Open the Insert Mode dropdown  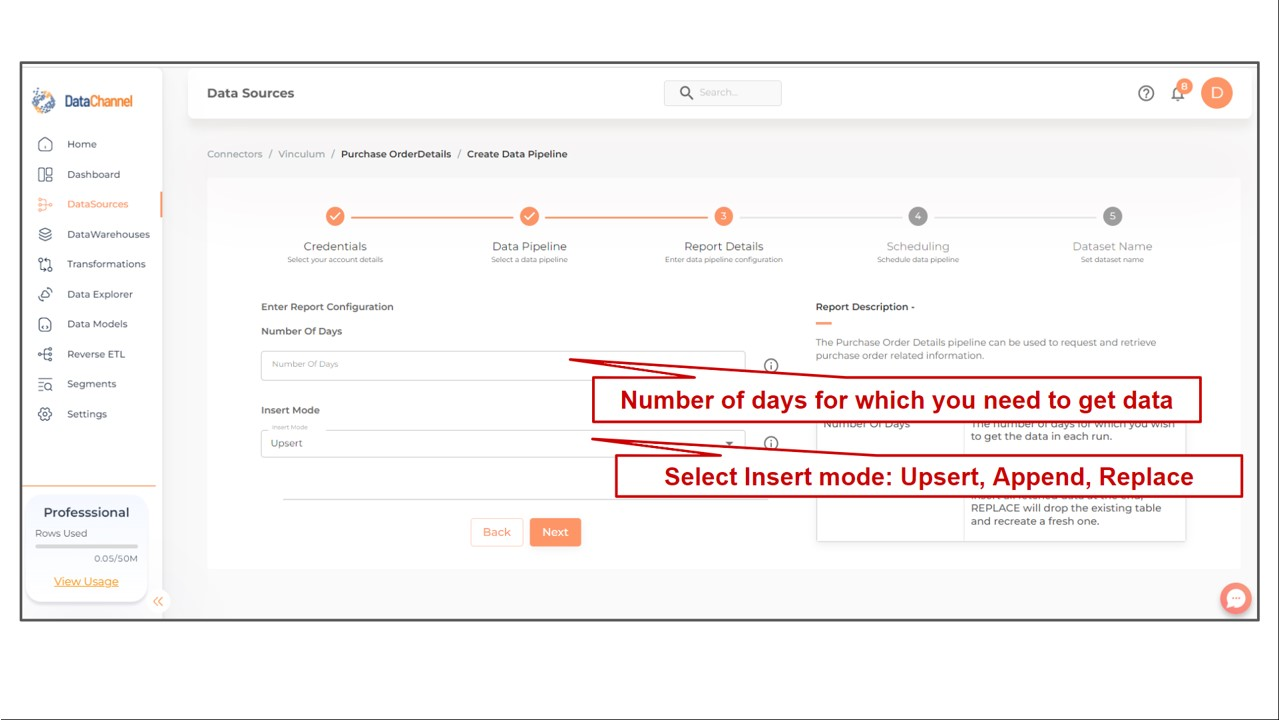pos(503,443)
